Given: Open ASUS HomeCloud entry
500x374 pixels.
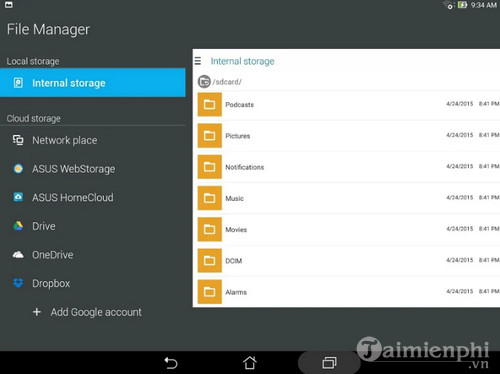Looking at the screenshot, I should pyautogui.click(x=93, y=197).
